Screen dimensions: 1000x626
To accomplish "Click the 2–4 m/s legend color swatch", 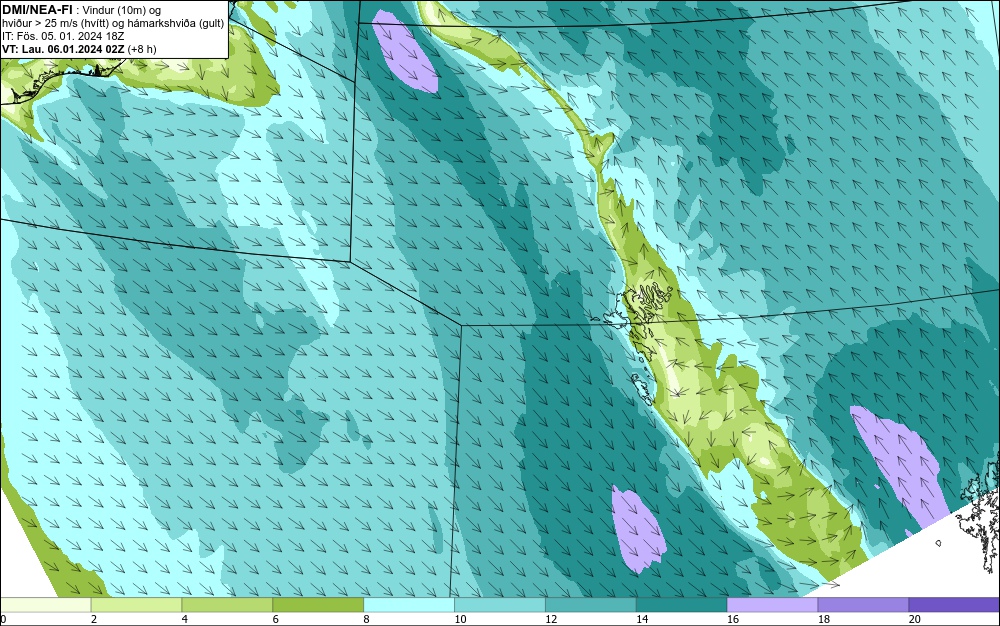I will point(136,605).
